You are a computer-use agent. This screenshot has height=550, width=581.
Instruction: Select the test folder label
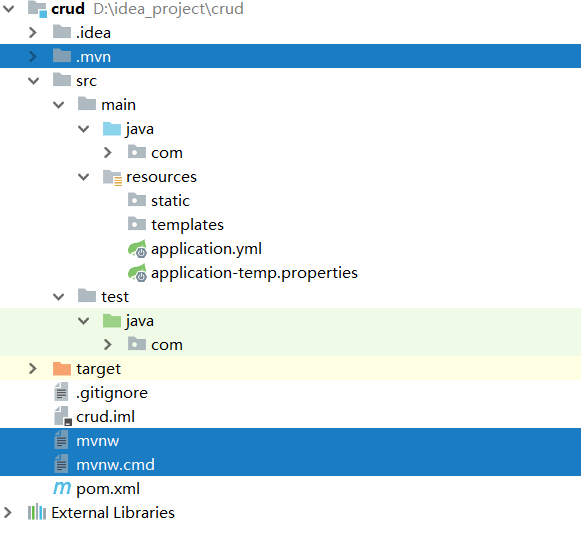coord(115,297)
